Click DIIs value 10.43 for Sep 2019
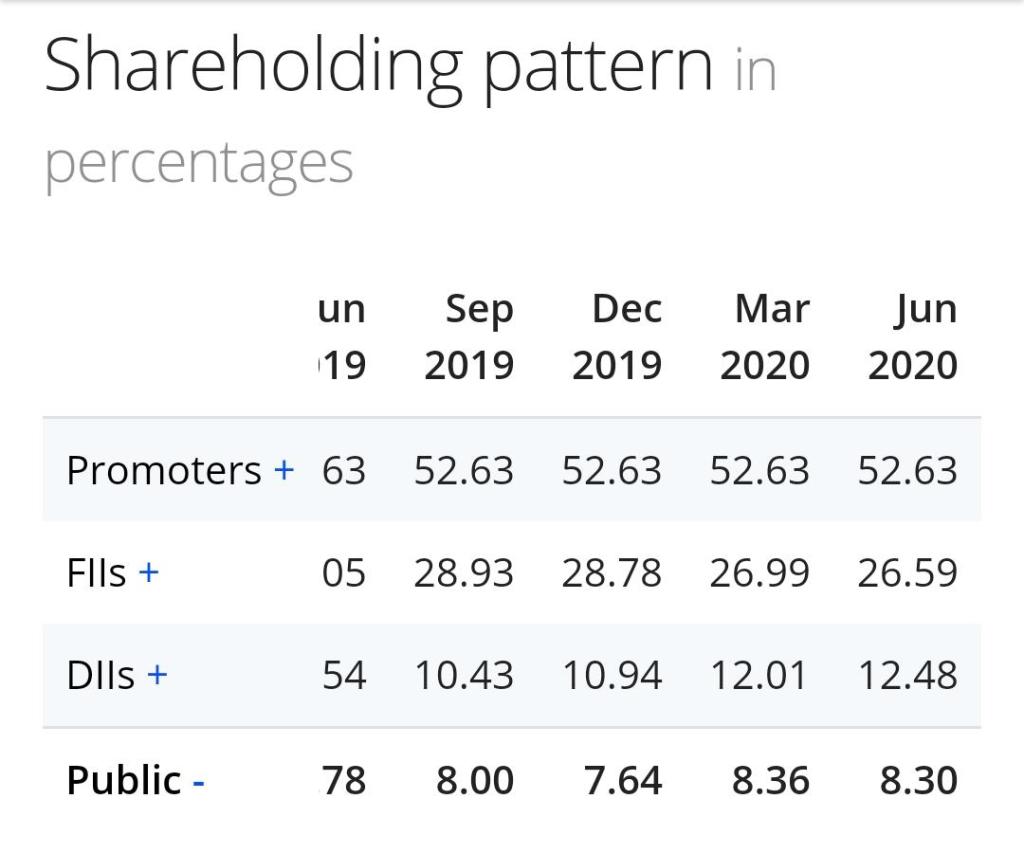Viewport: 1024px width, 853px height. click(x=464, y=676)
